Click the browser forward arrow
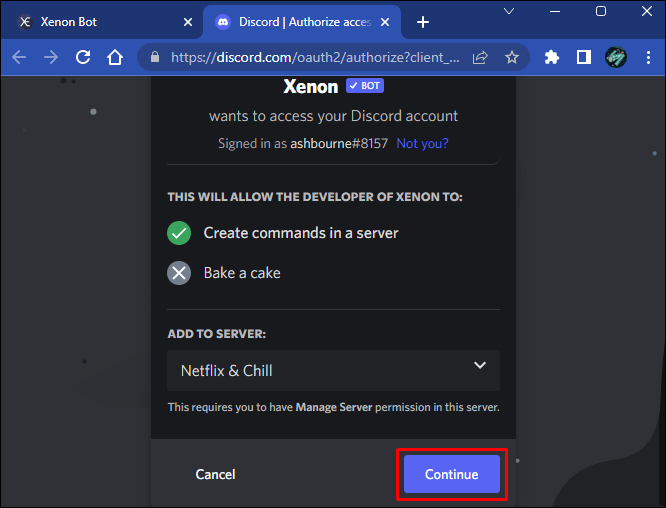Image resolution: width=666 pixels, height=508 pixels. [51, 58]
